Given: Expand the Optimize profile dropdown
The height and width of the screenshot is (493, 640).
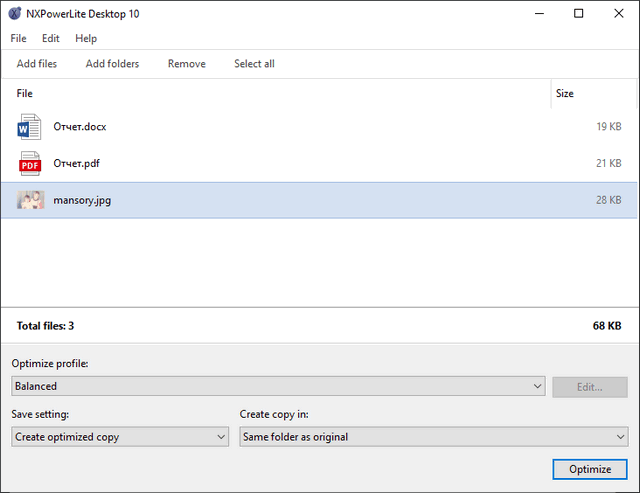Looking at the screenshot, I should 277,386.
